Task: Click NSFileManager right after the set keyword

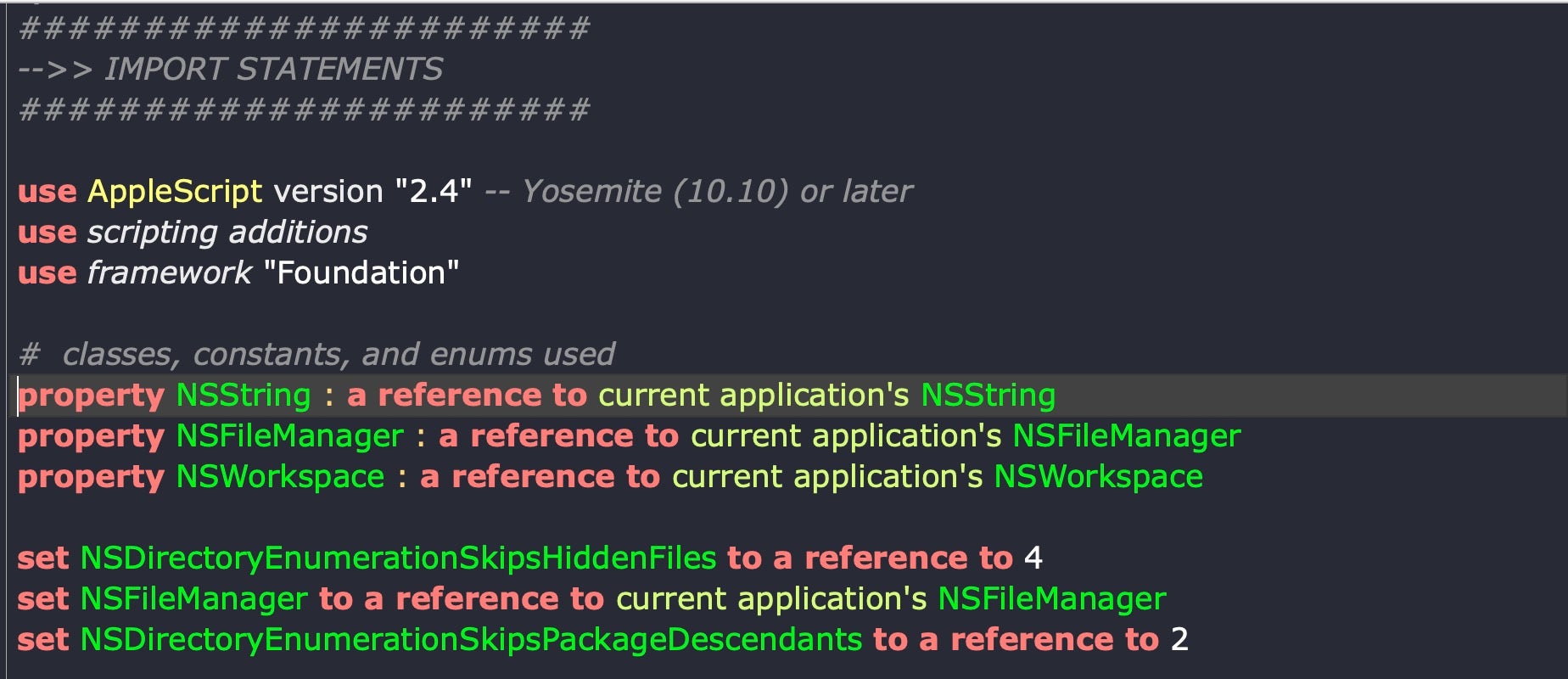Action: click(x=193, y=598)
